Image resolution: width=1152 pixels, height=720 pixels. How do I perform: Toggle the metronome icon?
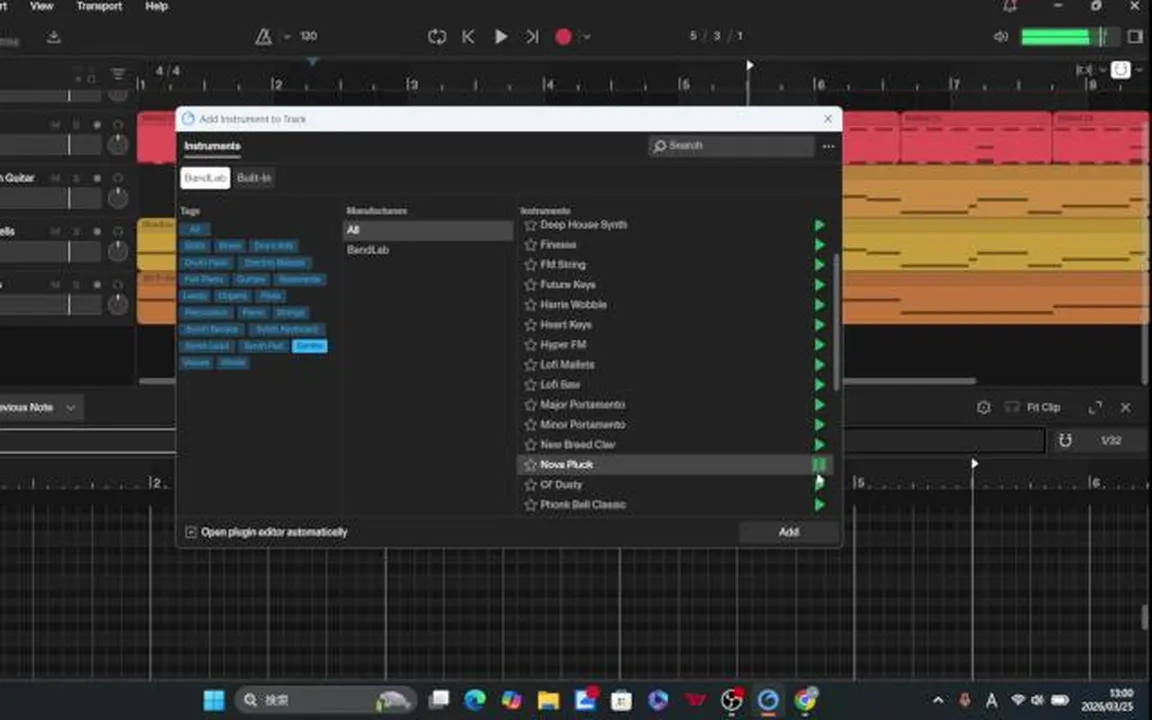(x=263, y=37)
